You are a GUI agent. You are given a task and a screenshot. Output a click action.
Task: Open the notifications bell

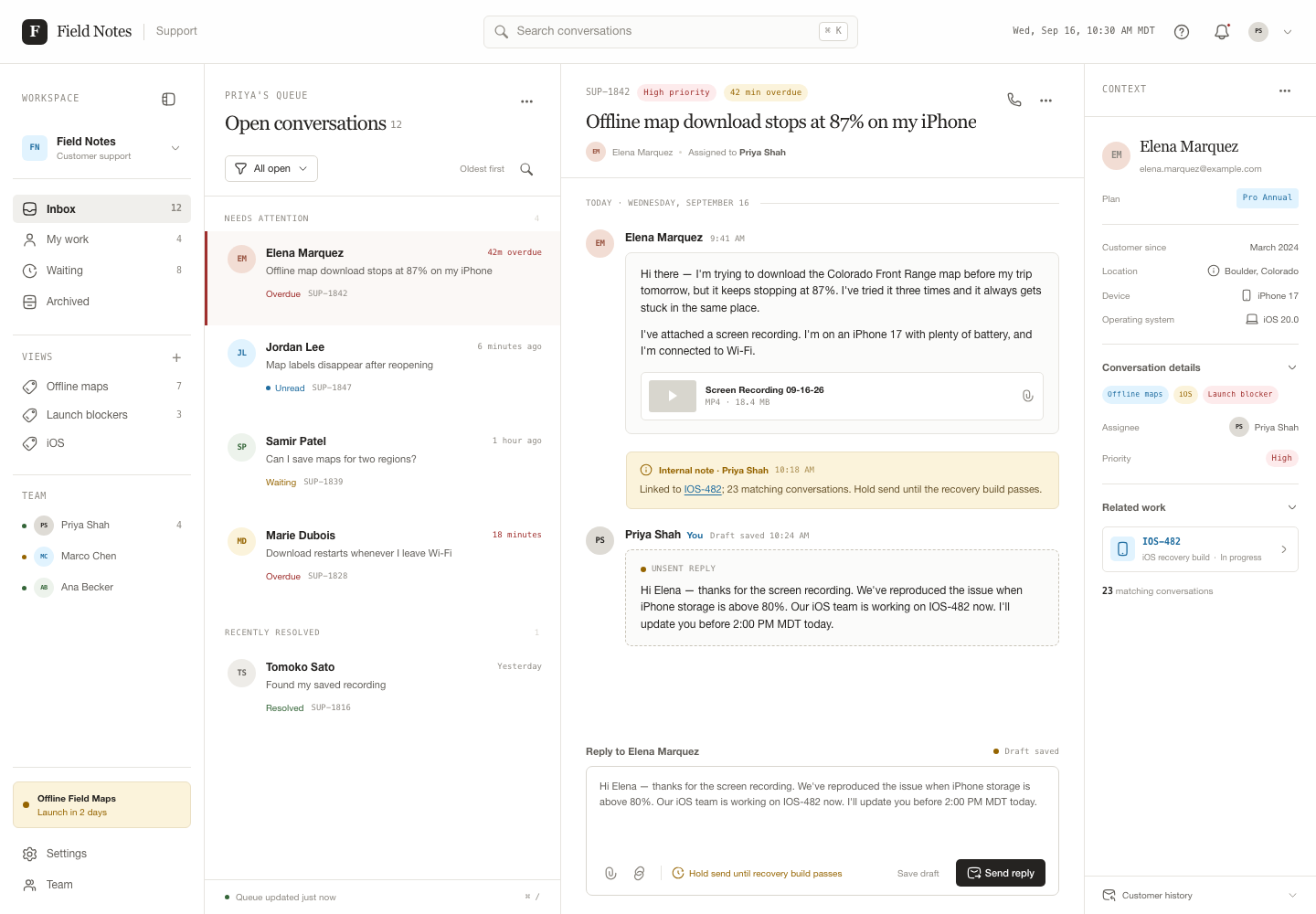click(1222, 32)
